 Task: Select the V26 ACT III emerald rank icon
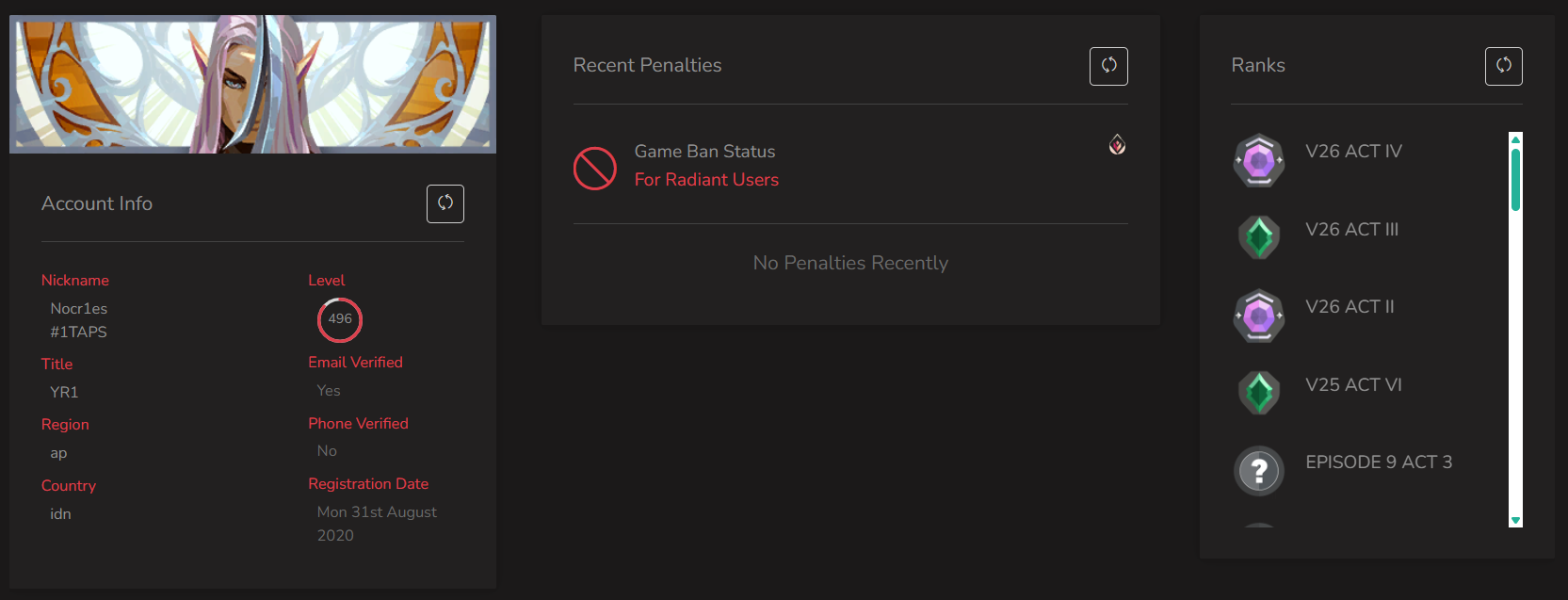(x=1259, y=237)
